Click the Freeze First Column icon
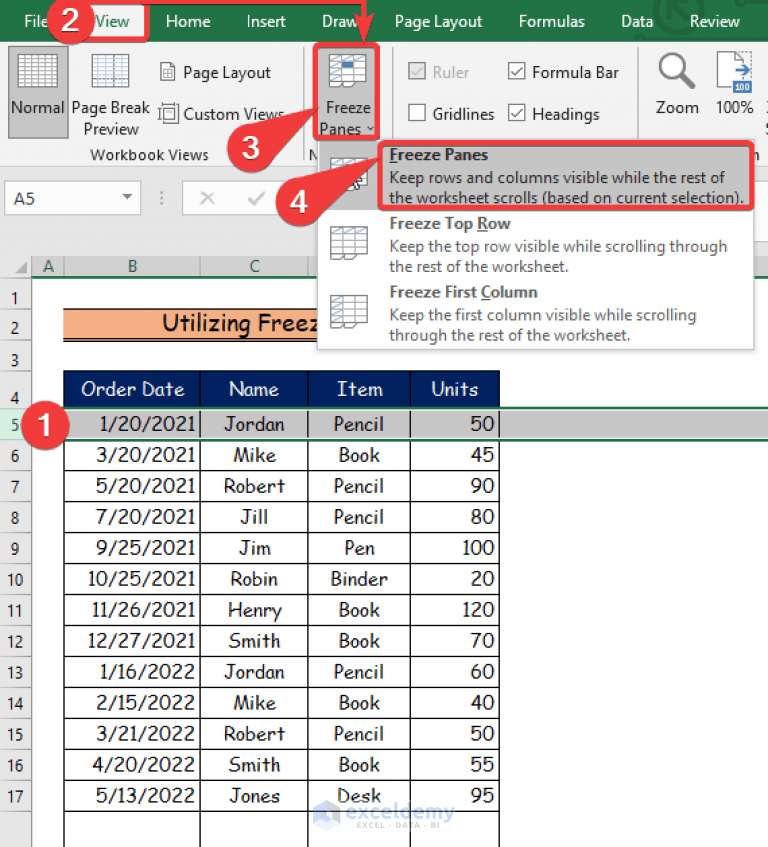768x847 pixels. tap(349, 311)
